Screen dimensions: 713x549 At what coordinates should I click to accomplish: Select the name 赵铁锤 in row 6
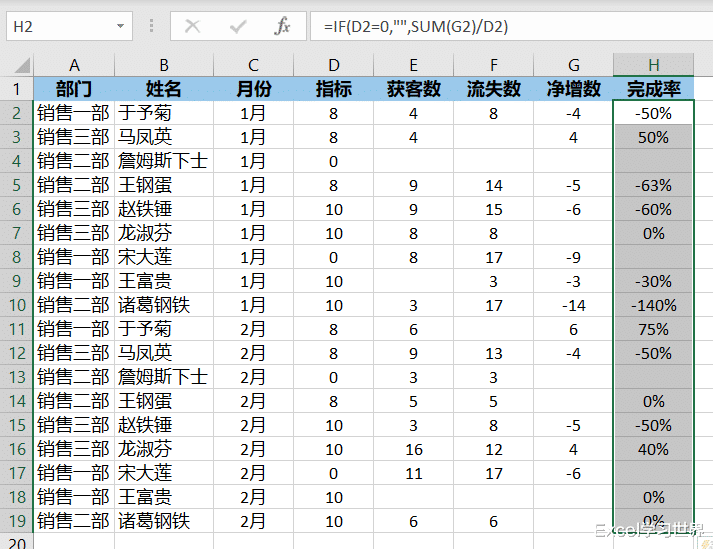pos(164,209)
